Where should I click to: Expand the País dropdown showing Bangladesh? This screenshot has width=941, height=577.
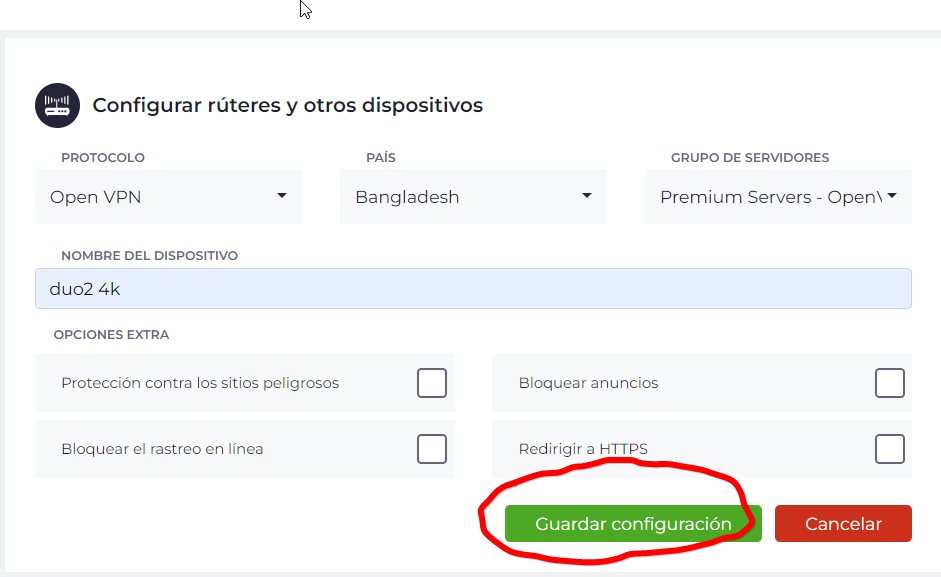(473, 197)
